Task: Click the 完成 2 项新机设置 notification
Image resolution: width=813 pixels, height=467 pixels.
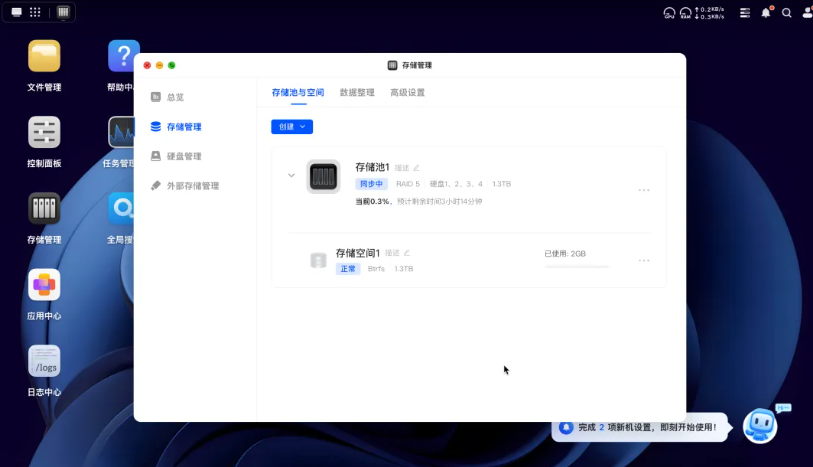Action: 641,427
